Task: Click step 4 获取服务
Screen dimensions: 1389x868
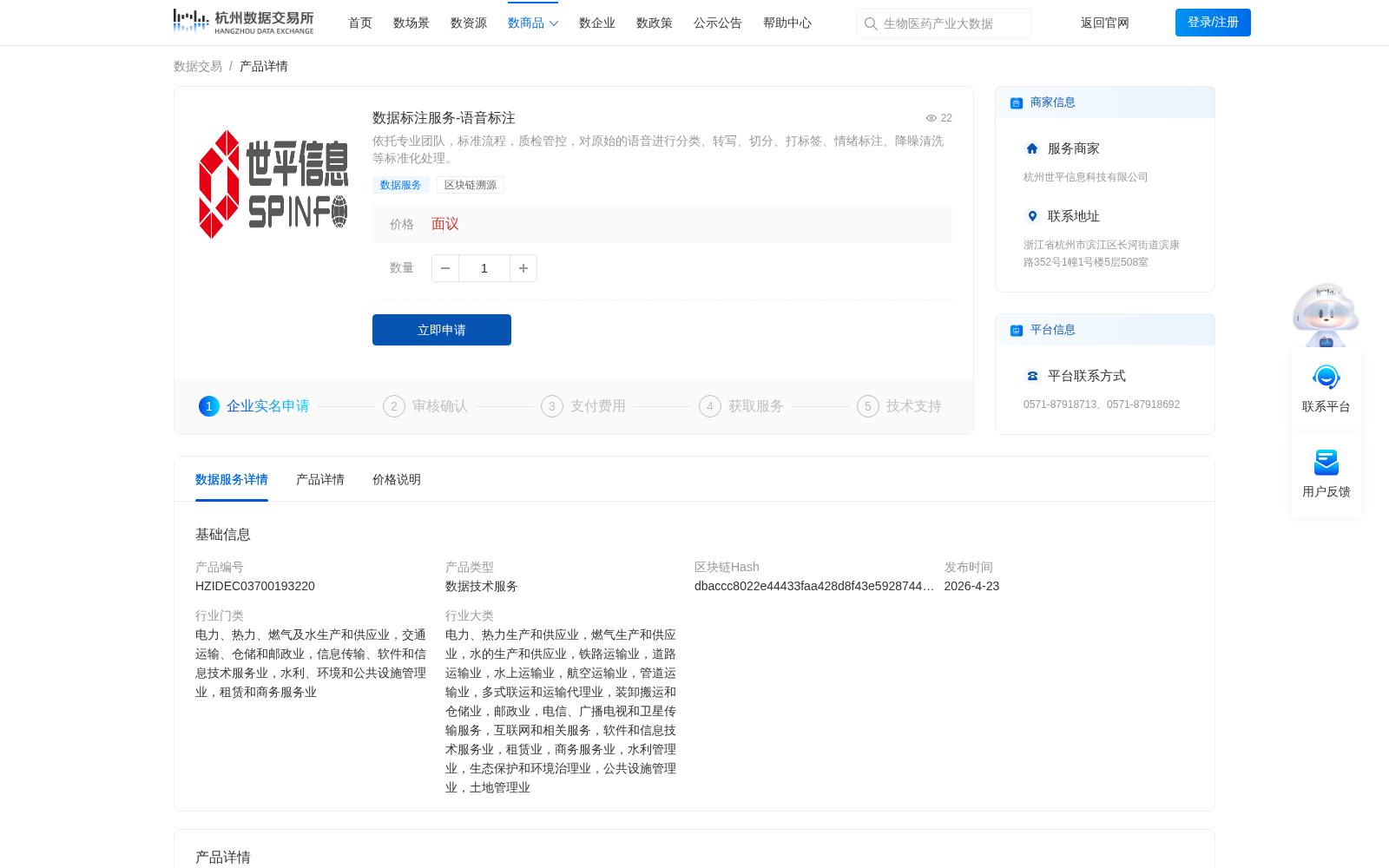Action: (x=741, y=406)
